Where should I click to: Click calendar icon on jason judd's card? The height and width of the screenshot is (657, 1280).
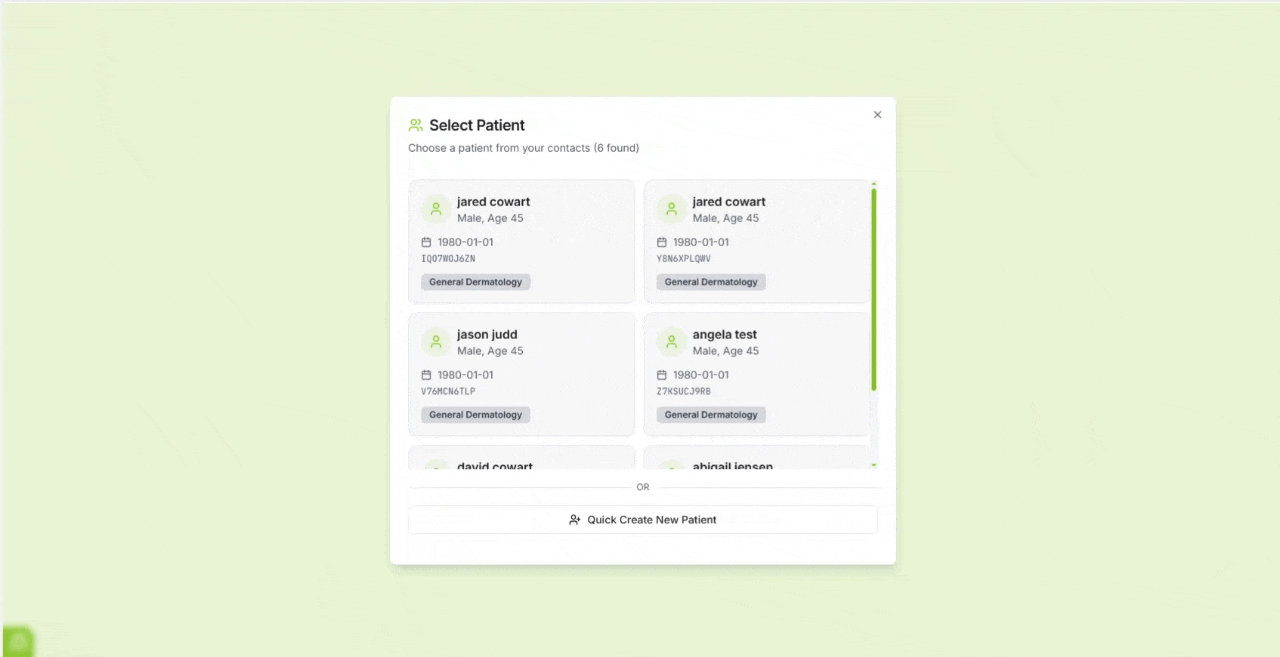[x=427, y=375]
